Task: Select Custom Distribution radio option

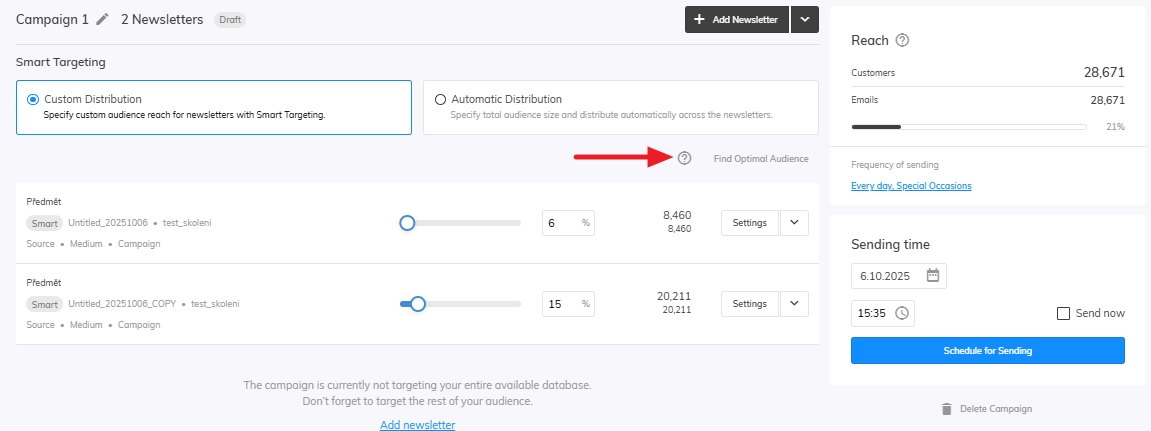Action: (34, 100)
